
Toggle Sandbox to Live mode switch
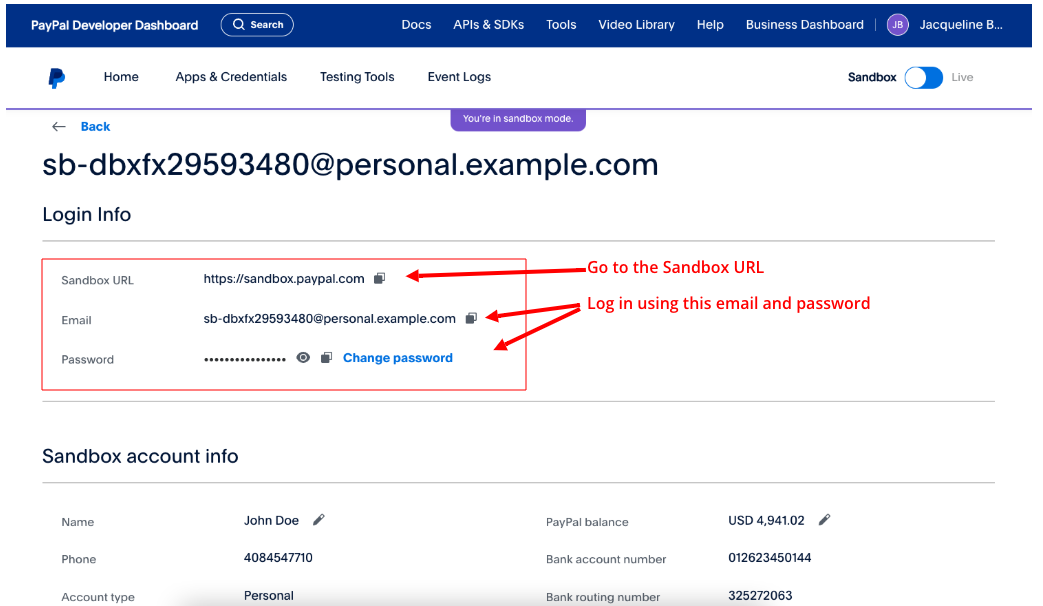tap(923, 78)
